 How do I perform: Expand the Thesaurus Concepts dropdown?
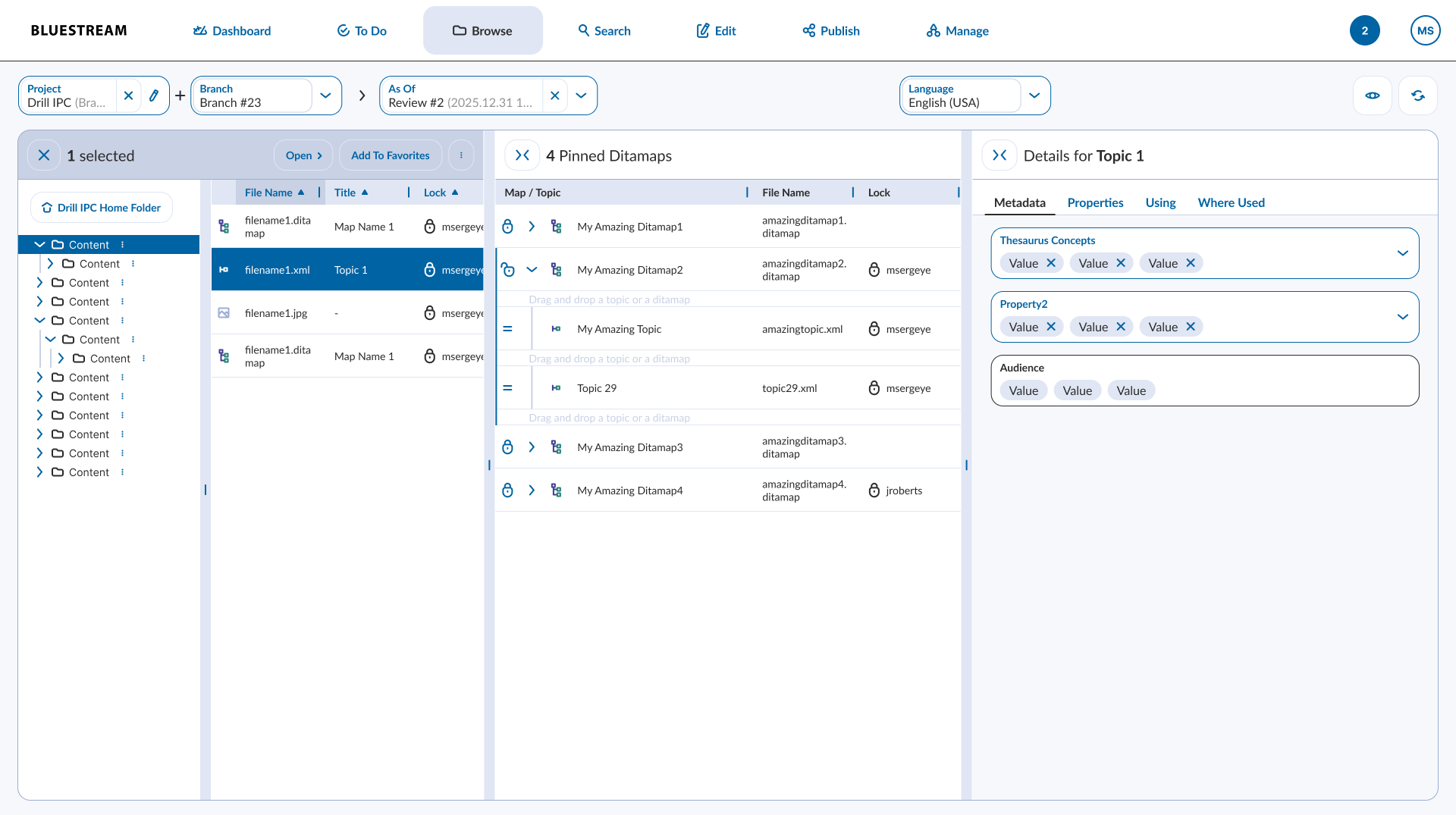pyautogui.click(x=1403, y=253)
